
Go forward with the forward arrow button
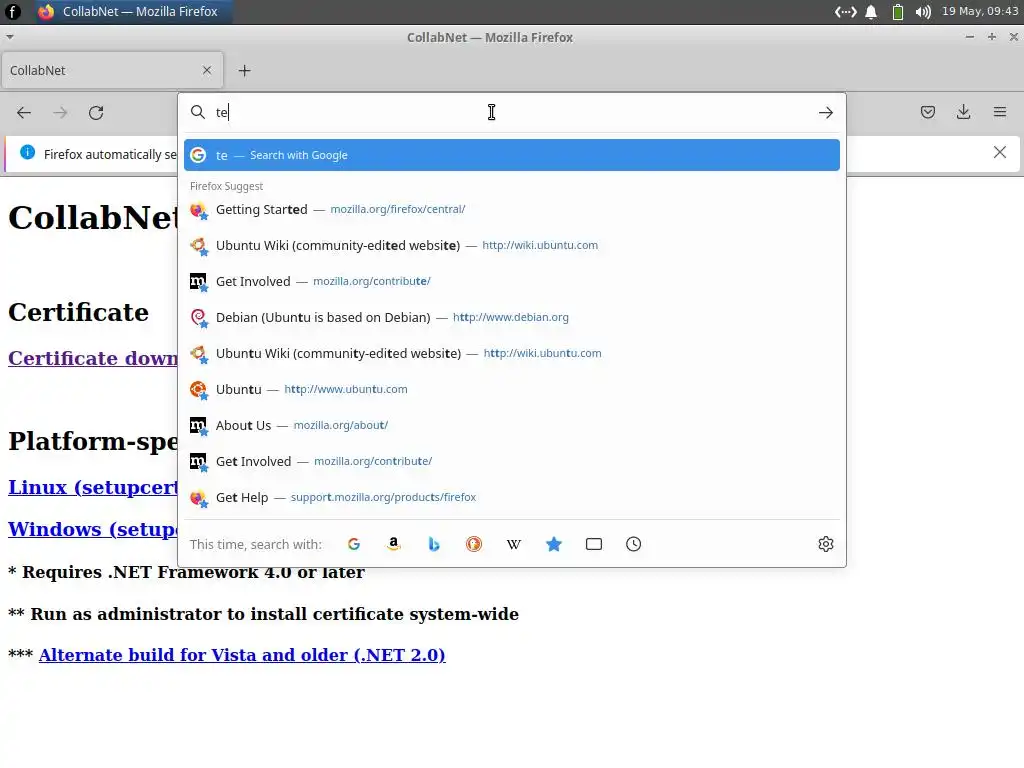pos(60,112)
